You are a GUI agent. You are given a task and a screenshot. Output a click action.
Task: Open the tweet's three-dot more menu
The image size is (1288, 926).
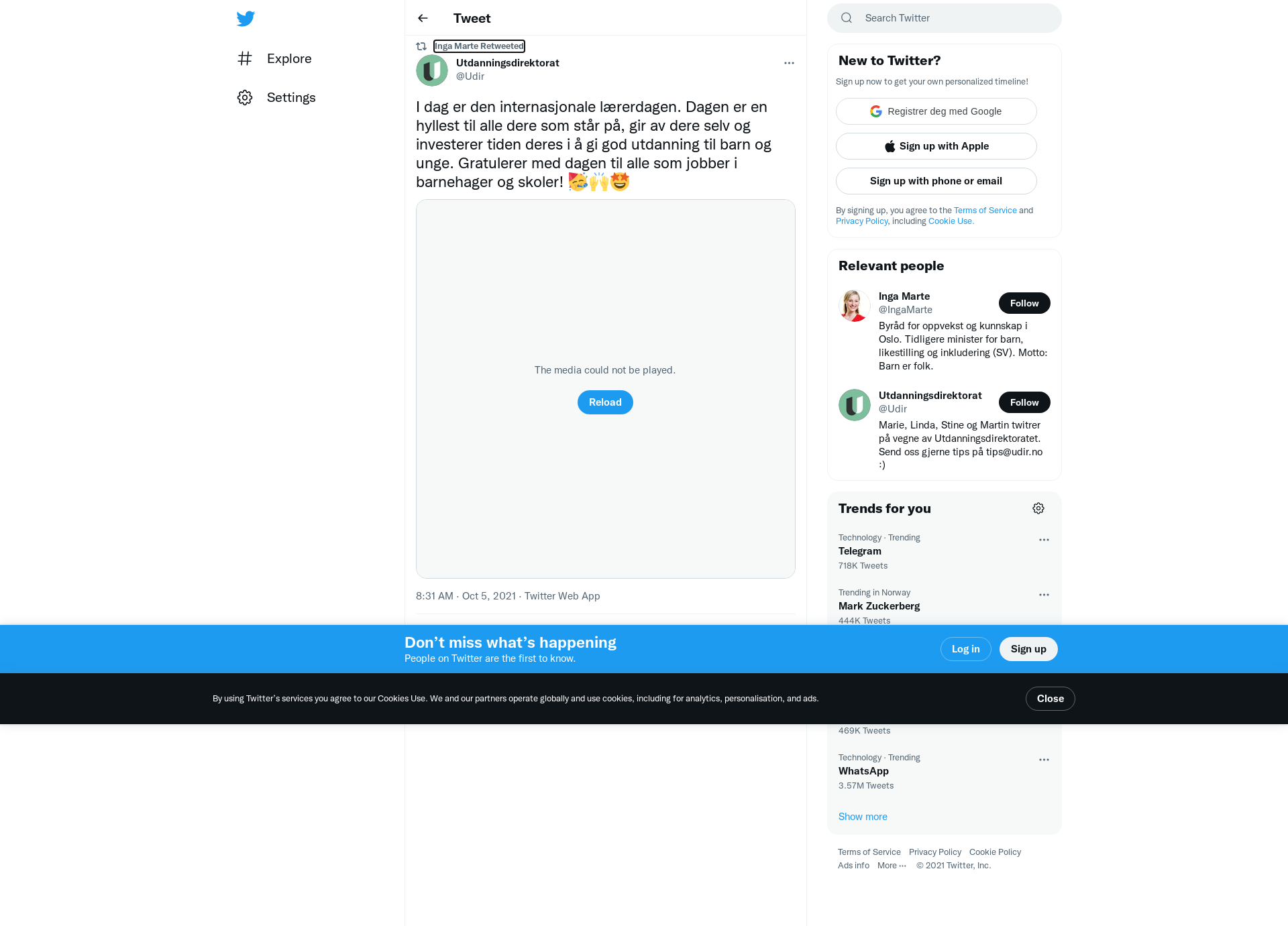[x=789, y=63]
